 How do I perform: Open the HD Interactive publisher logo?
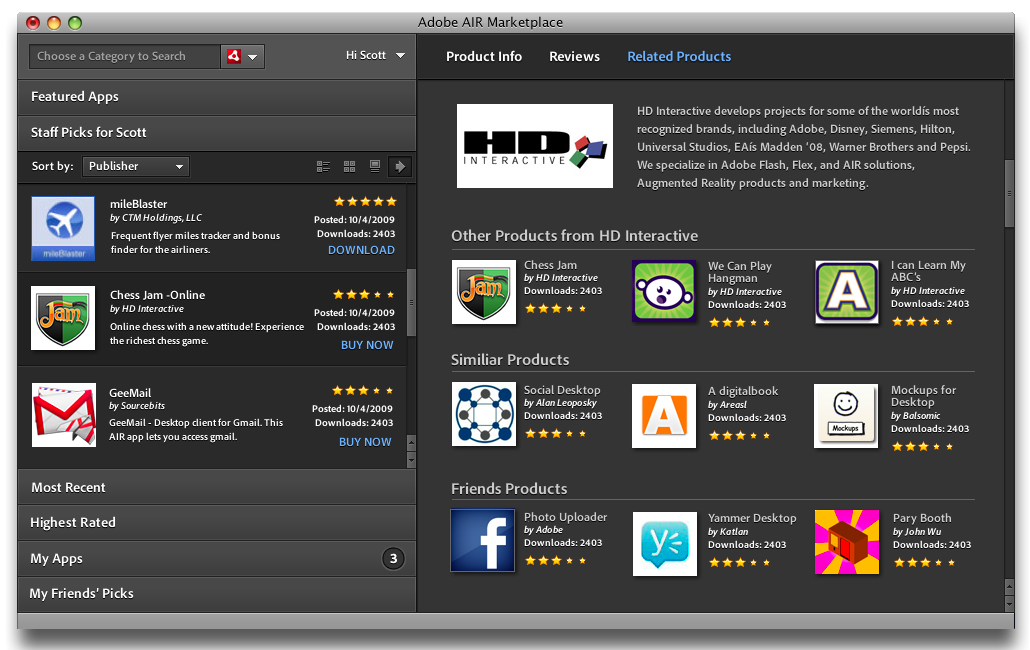click(535, 146)
